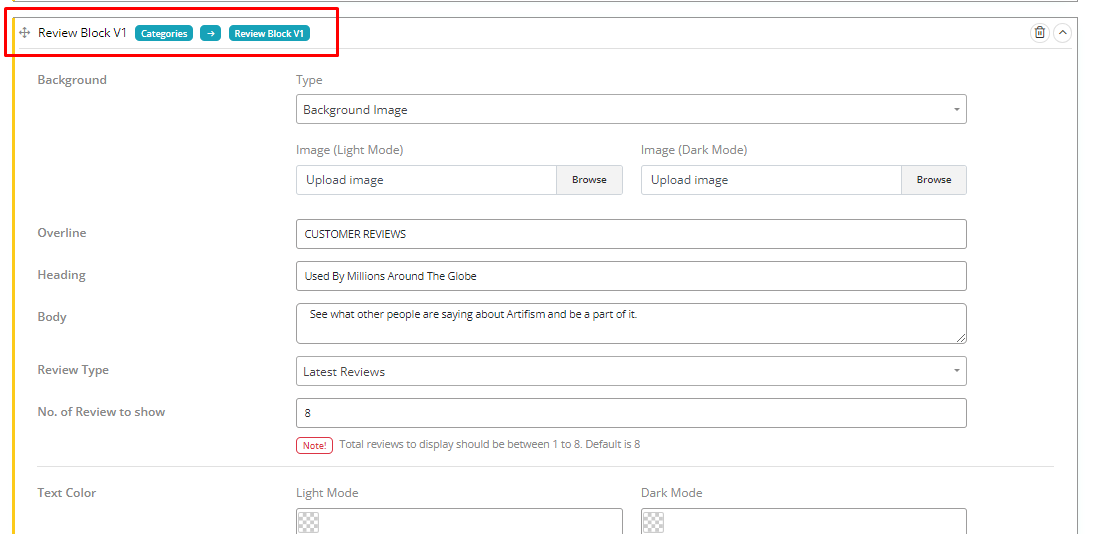This screenshot has width=1098, height=534.
Task: Click inside the Body textarea
Action: pos(631,323)
